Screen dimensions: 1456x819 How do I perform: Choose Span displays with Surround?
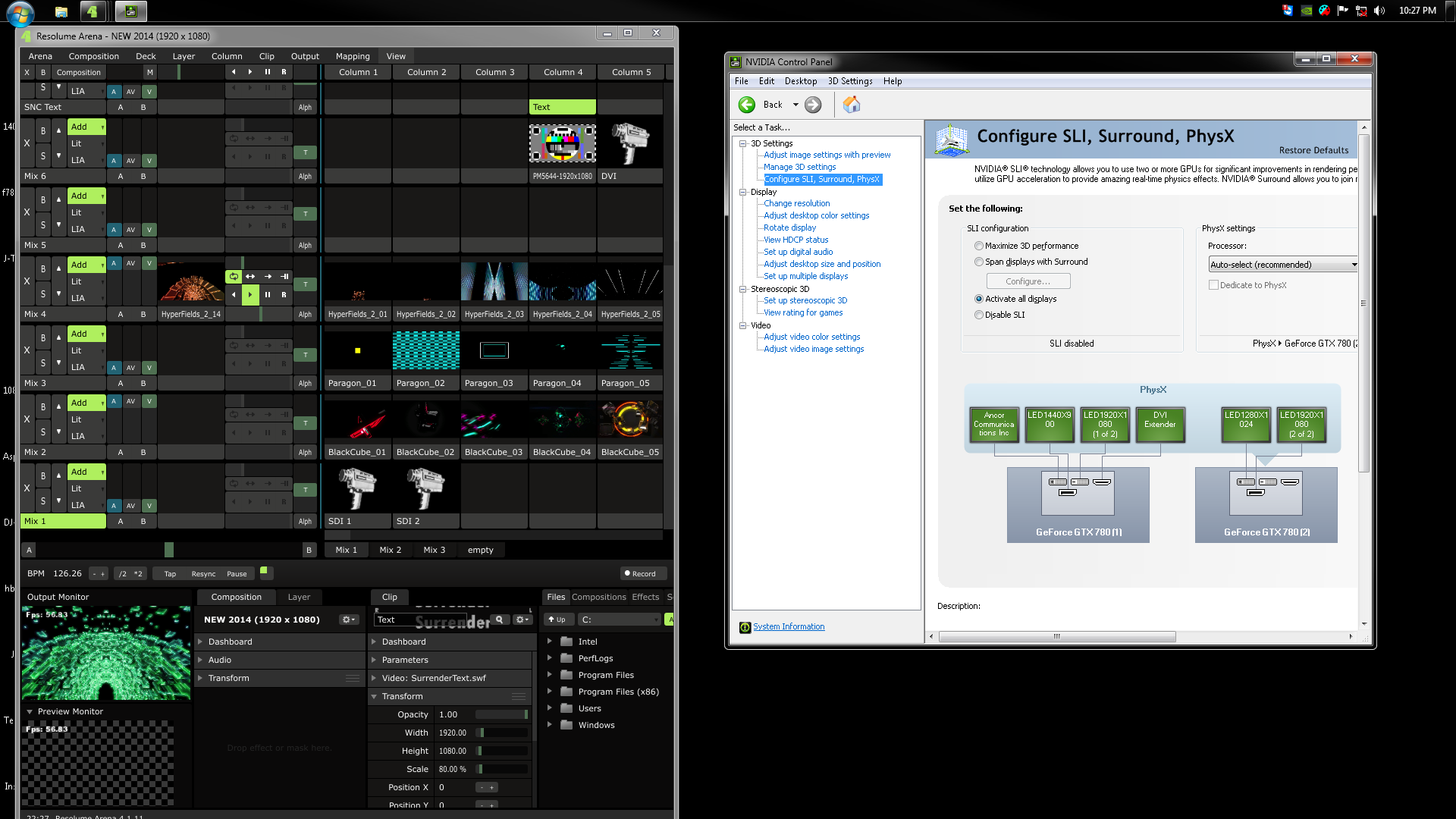(979, 262)
